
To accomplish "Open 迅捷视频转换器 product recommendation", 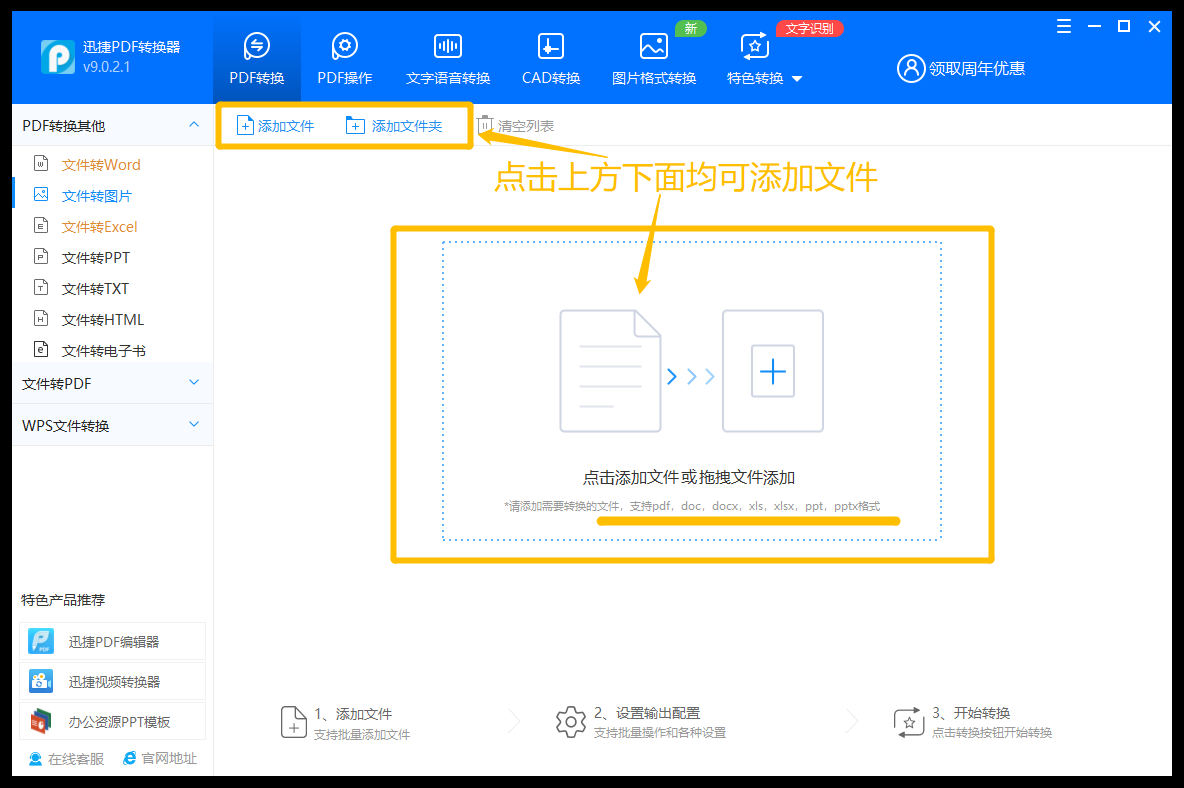I will click(x=113, y=682).
